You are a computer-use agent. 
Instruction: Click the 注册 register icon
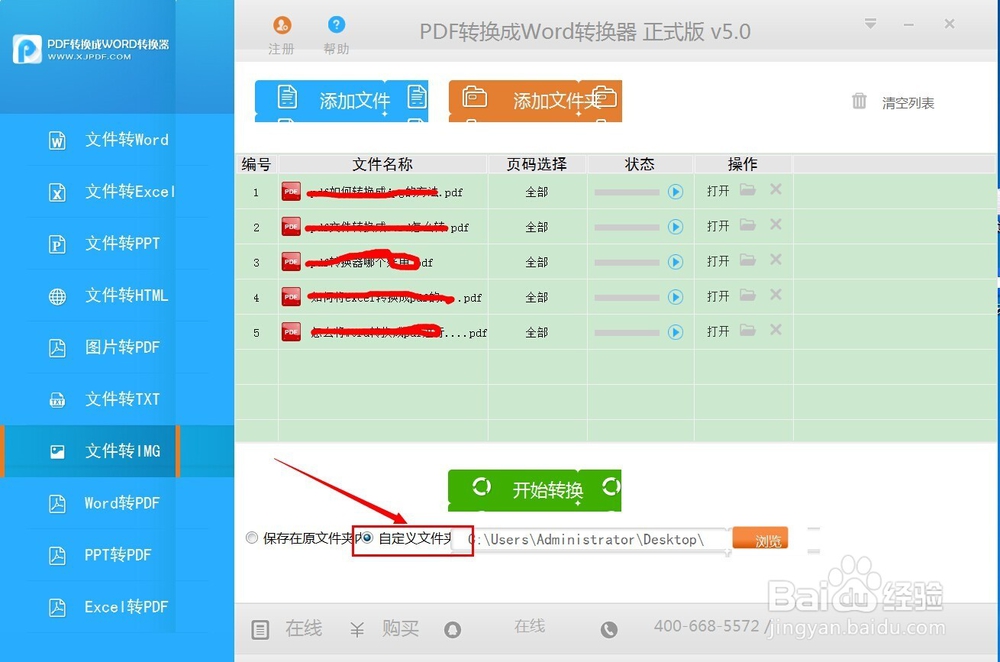coord(282,25)
